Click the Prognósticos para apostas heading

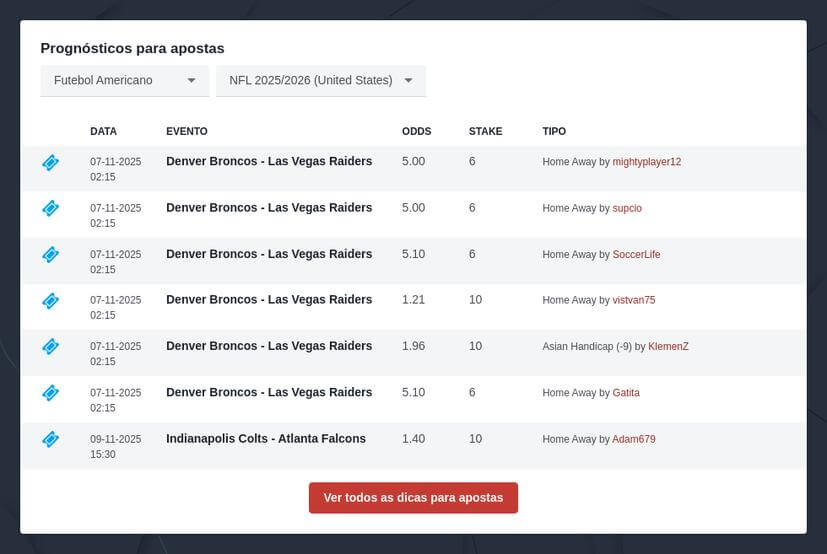click(x=132, y=48)
